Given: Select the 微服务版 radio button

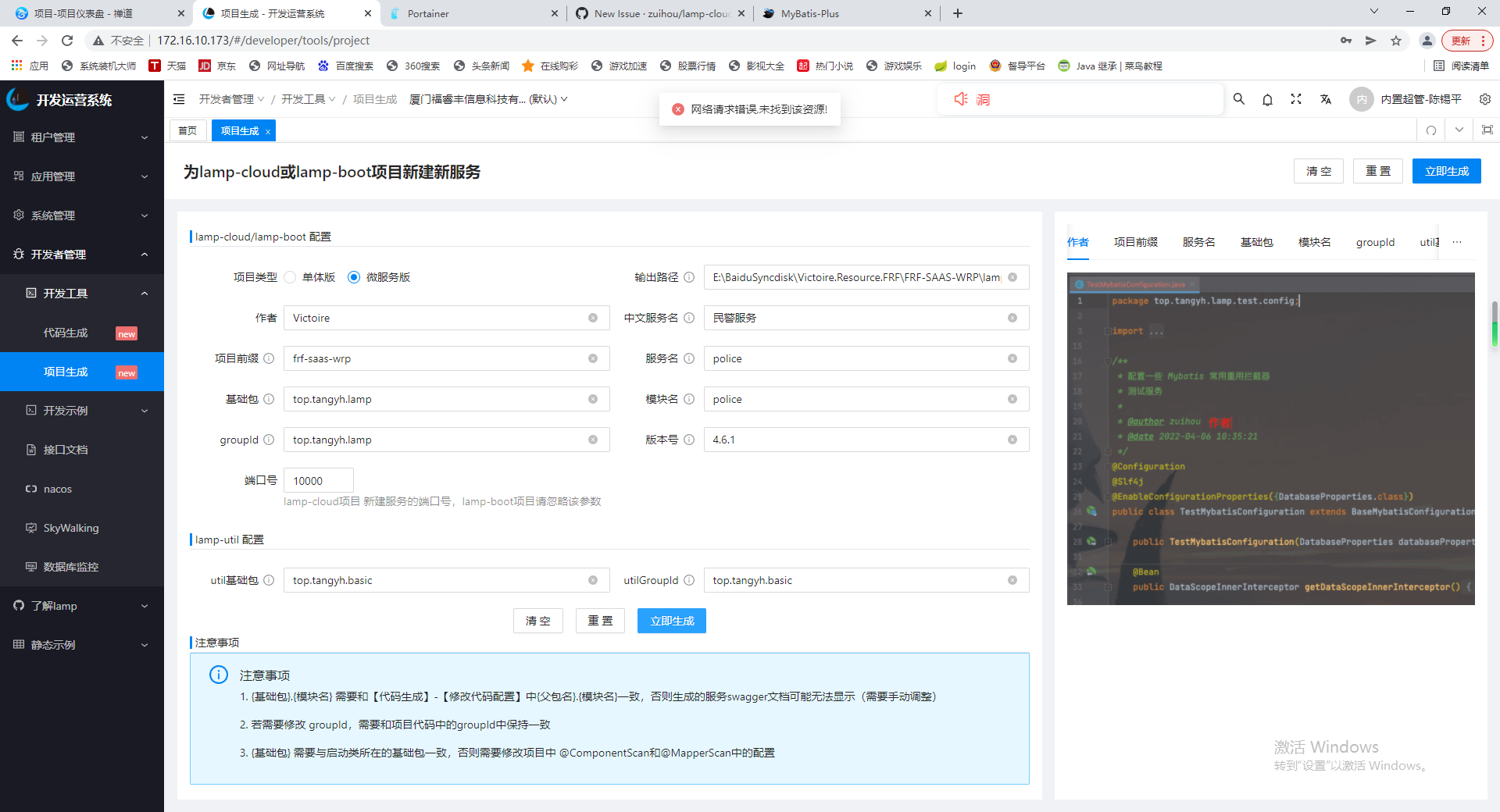Looking at the screenshot, I should point(353,277).
